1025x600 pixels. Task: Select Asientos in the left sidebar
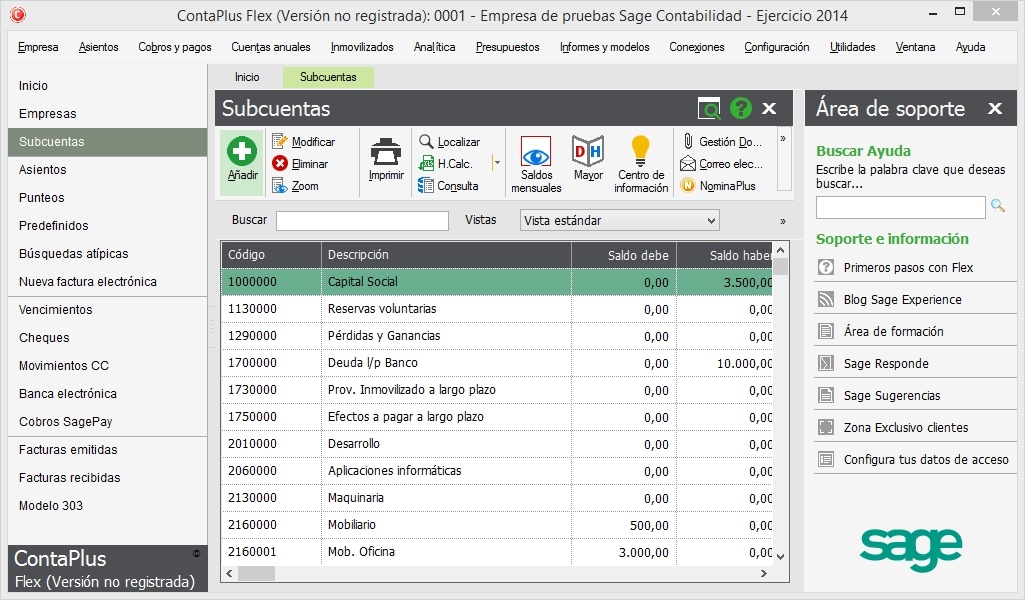click(x=43, y=170)
